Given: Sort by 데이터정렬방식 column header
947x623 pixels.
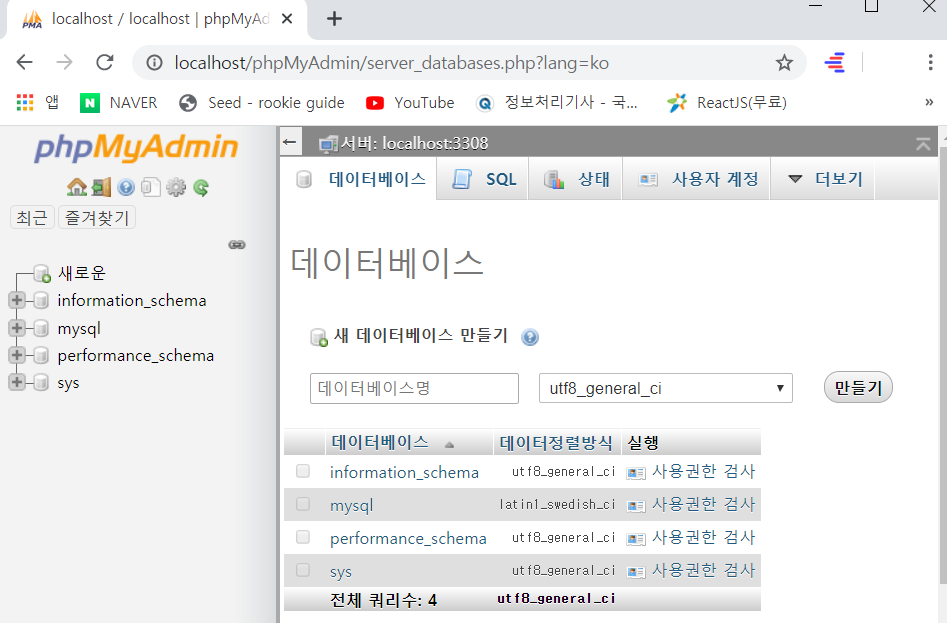Looking at the screenshot, I should 556,443.
